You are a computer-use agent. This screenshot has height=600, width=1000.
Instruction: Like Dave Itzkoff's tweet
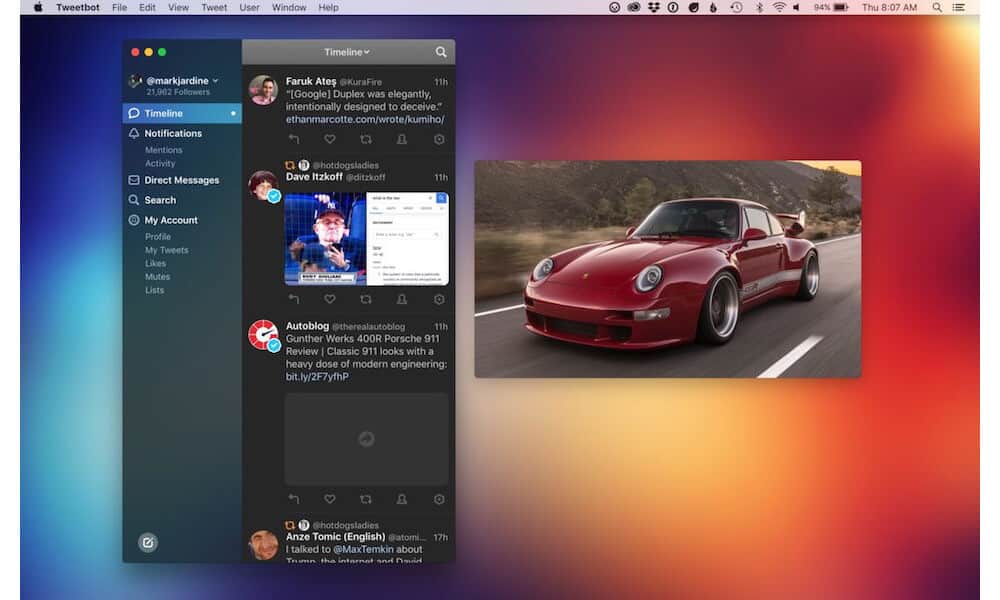click(x=330, y=299)
